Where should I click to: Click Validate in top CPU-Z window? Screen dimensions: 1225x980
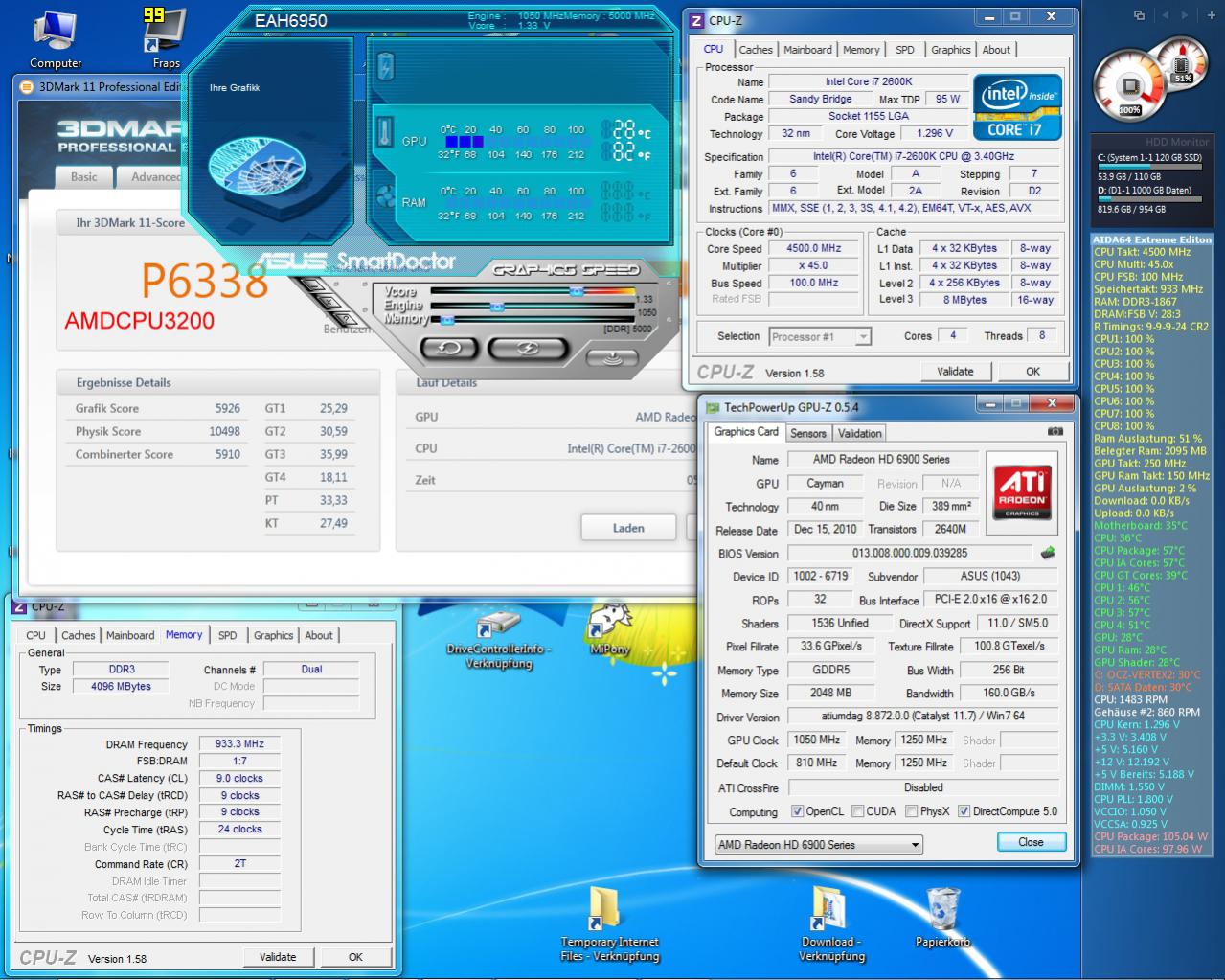(955, 372)
